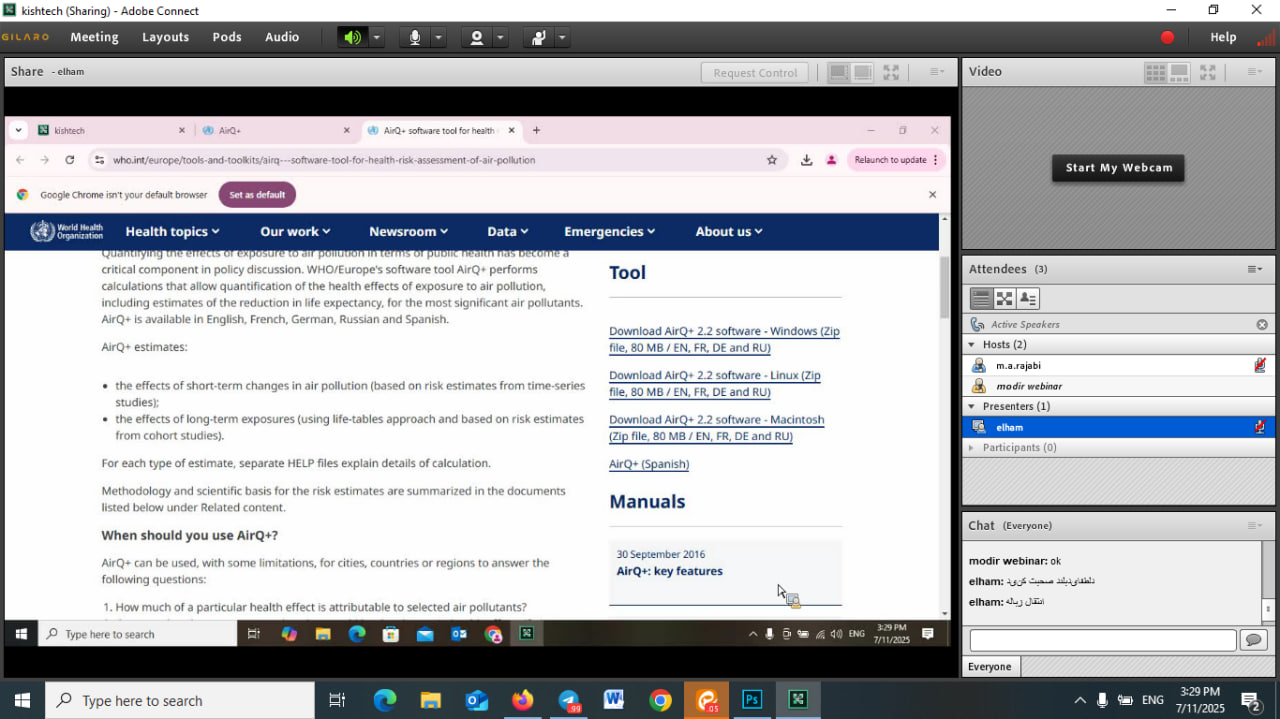The image size is (1280, 719).
Task: Toggle the microphone in Adobe Connect toolbar
Action: pyautogui.click(x=415, y=37)
